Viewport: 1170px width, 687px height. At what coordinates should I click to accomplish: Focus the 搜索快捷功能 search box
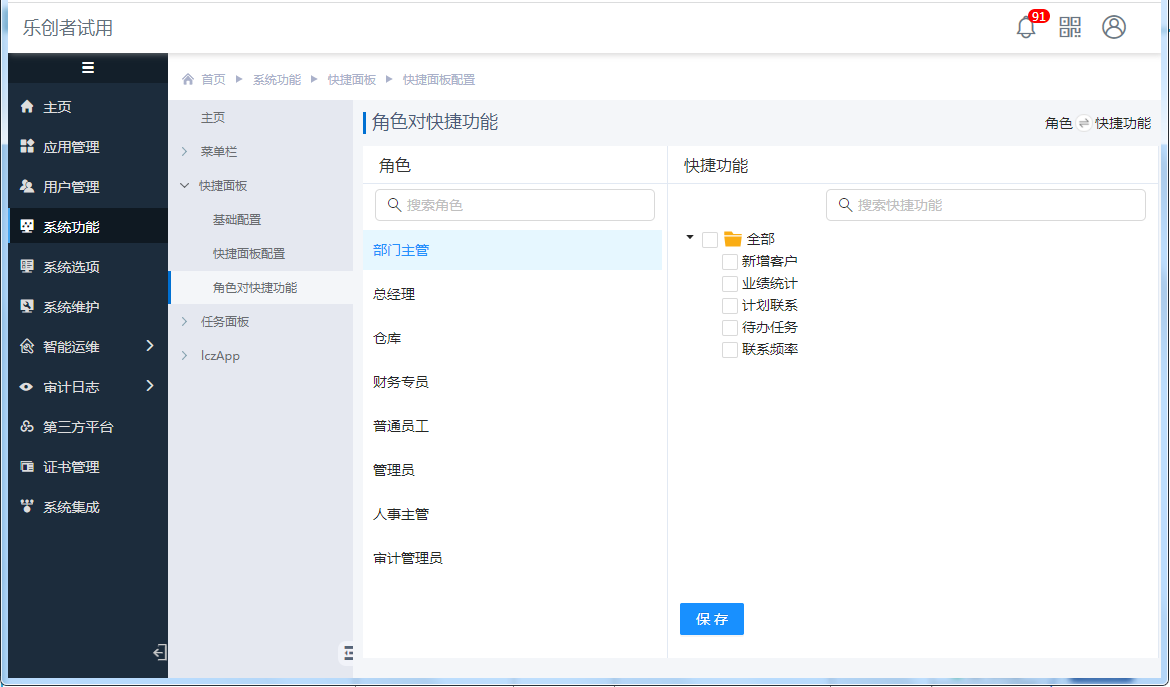[986, 205]
